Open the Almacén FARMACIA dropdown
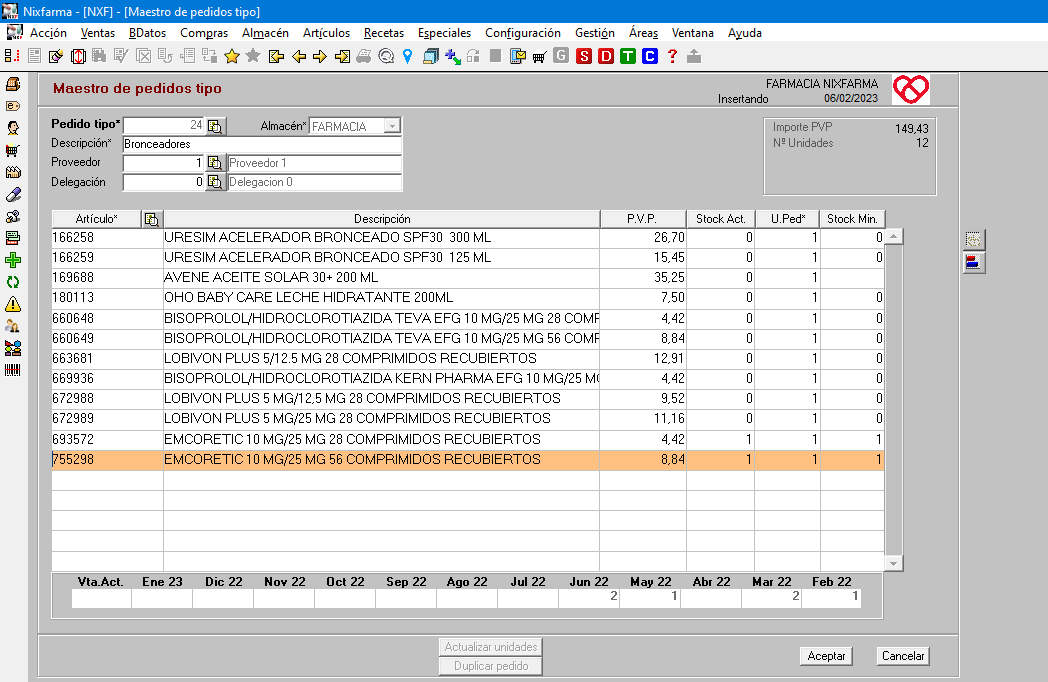The width and height of the screenshot is (1048, 682). (x=393, y=126)
